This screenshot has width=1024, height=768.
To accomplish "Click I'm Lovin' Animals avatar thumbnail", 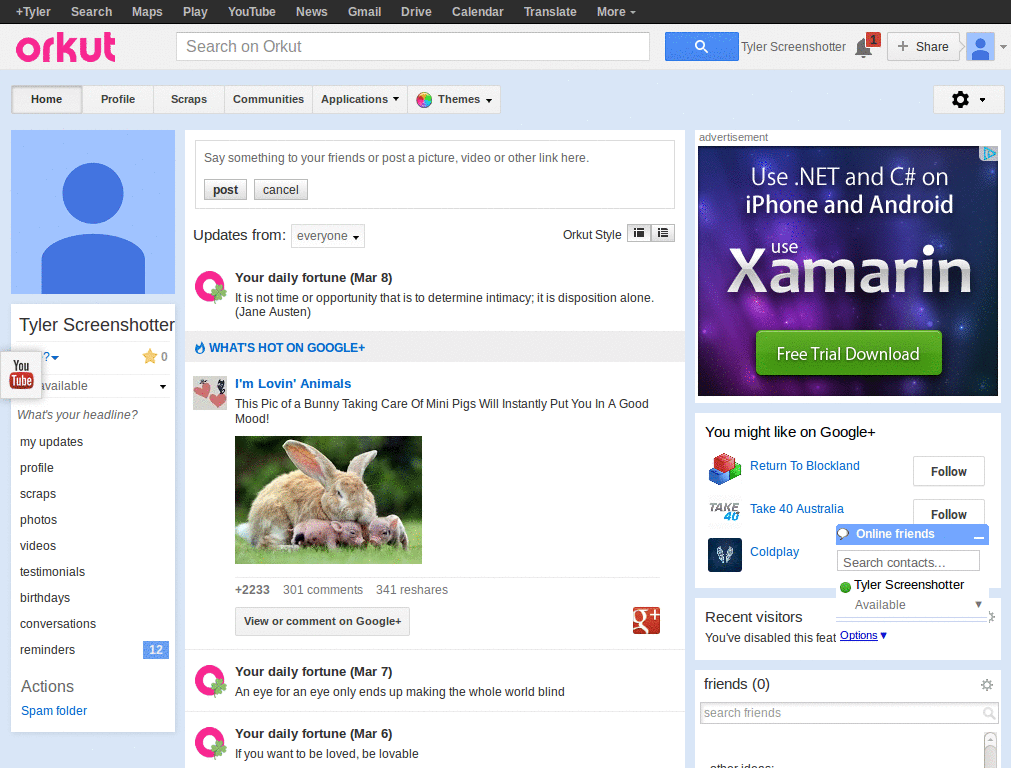I will [x=210, y=392].
